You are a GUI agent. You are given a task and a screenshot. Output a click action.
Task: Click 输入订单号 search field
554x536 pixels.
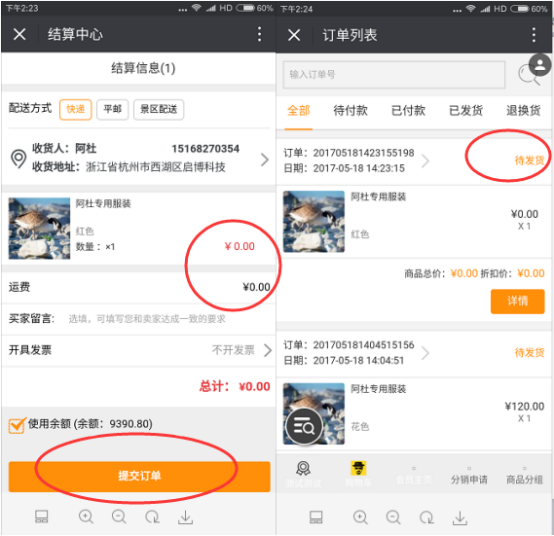(x=394, y=75)
